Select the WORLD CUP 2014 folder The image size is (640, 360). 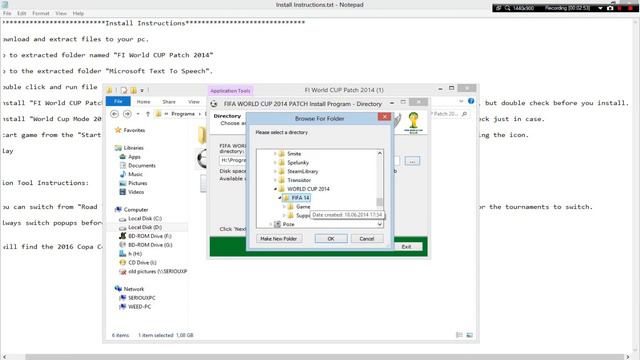308,189
